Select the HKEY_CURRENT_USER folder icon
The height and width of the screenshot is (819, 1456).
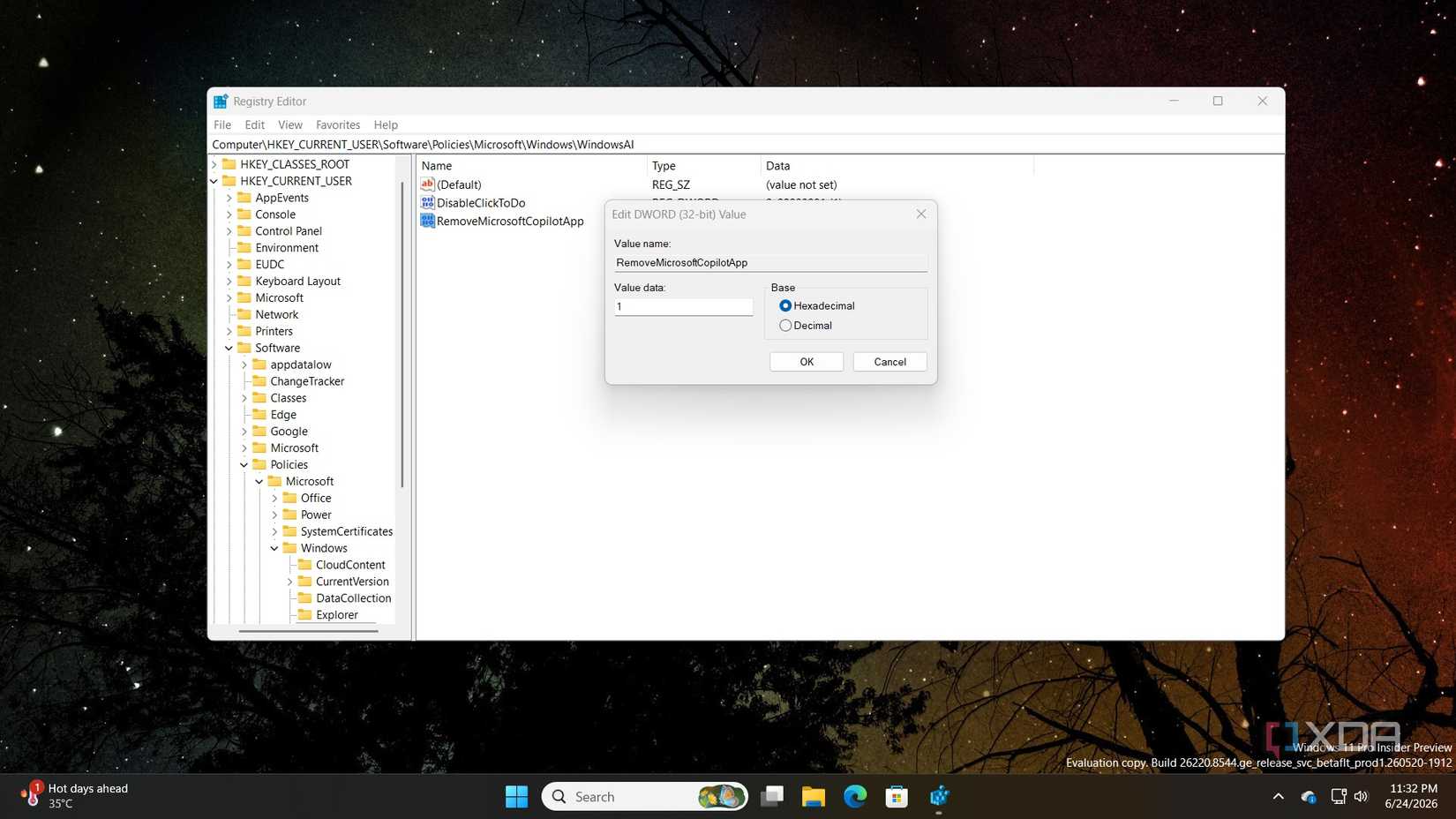point(229,181)
